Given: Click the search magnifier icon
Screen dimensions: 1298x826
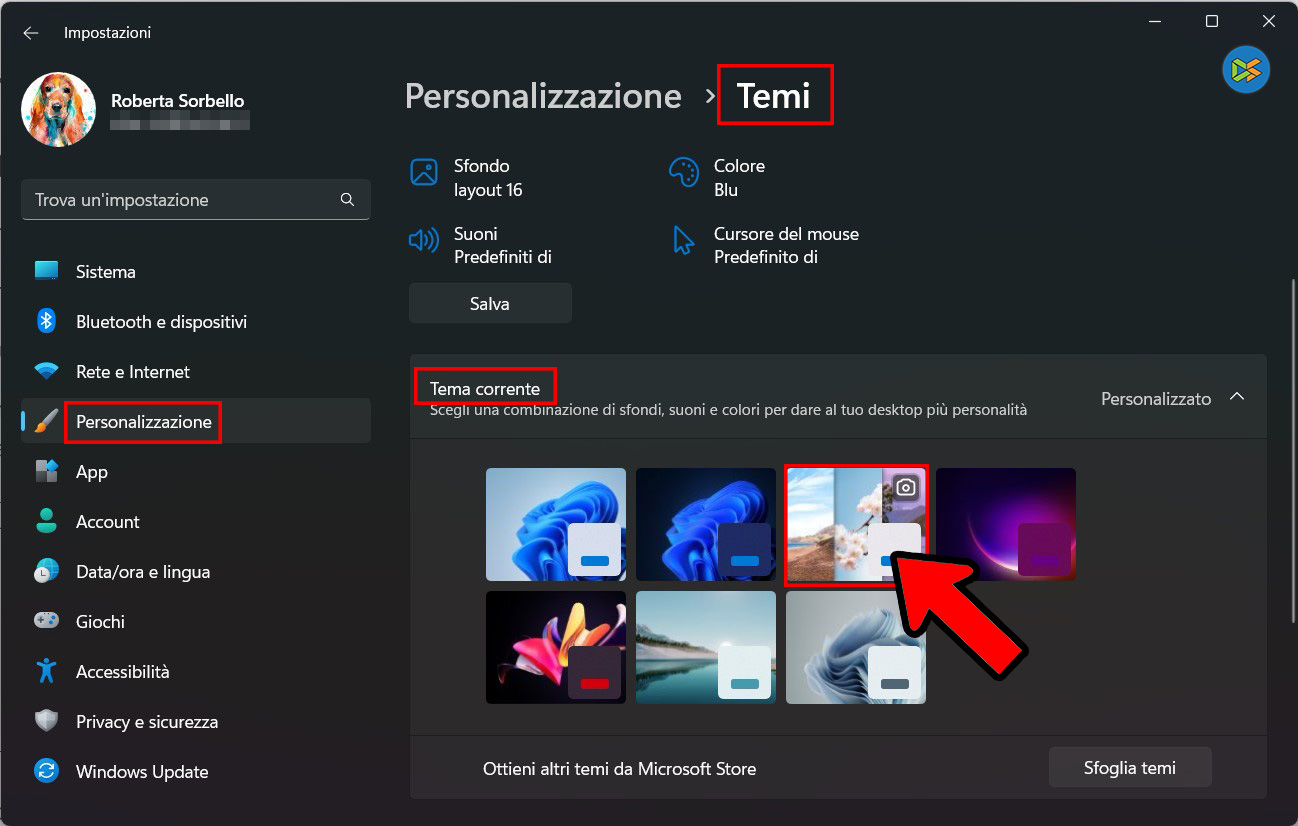Looking at the screenshot, I should click(x=347, y=199).
